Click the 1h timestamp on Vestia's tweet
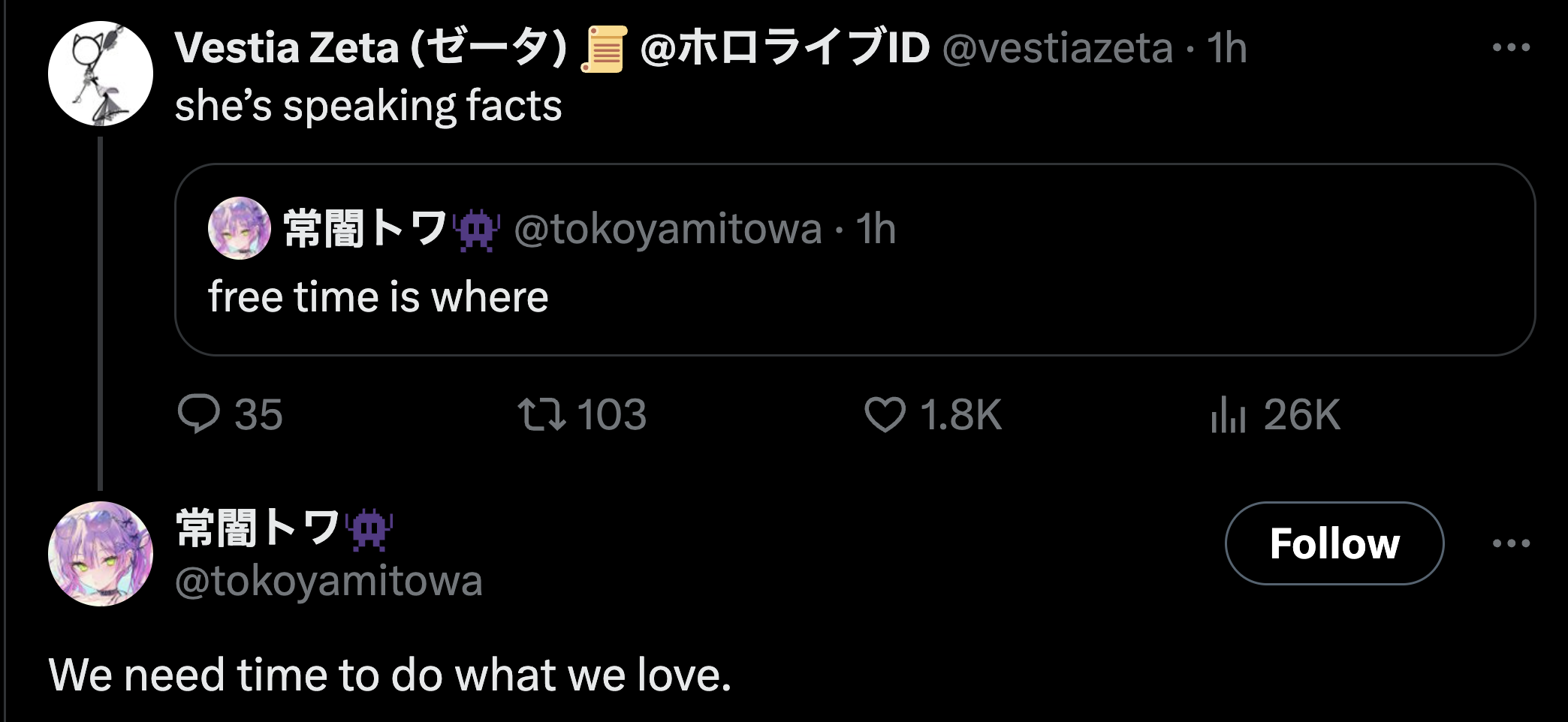The width and height of the screenshot is (1568, 722). (x=1226, y=49)
